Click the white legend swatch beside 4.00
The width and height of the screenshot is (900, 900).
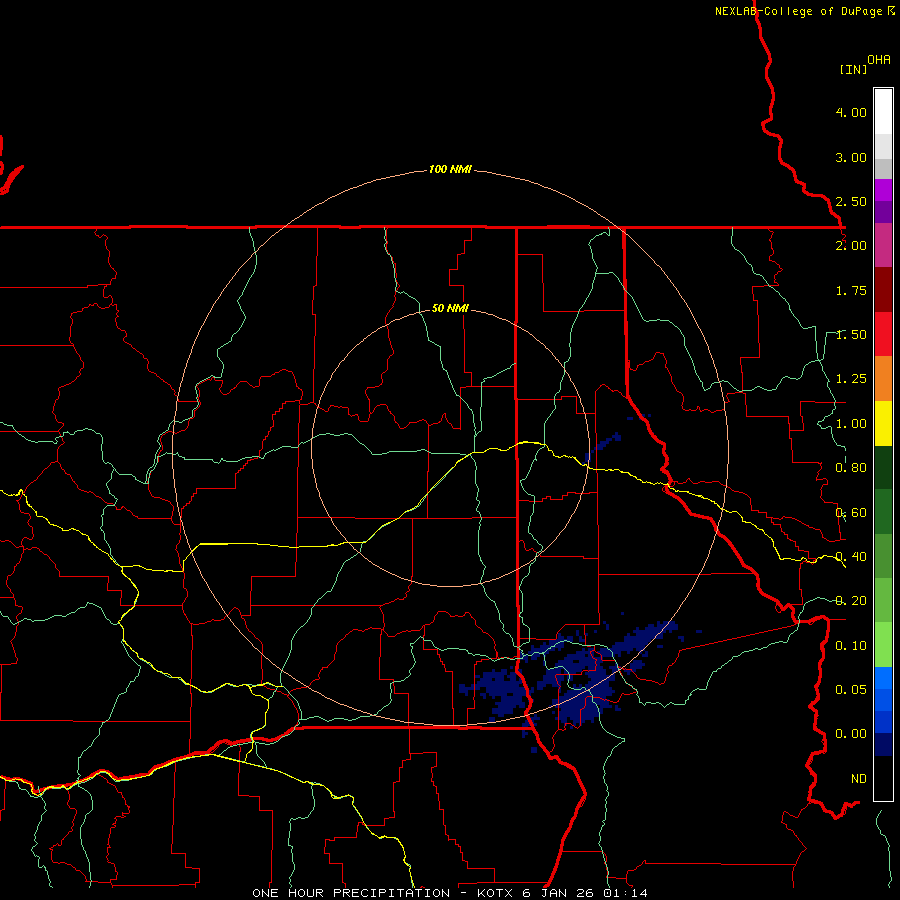pyautogui.click(x=883, y=112)
